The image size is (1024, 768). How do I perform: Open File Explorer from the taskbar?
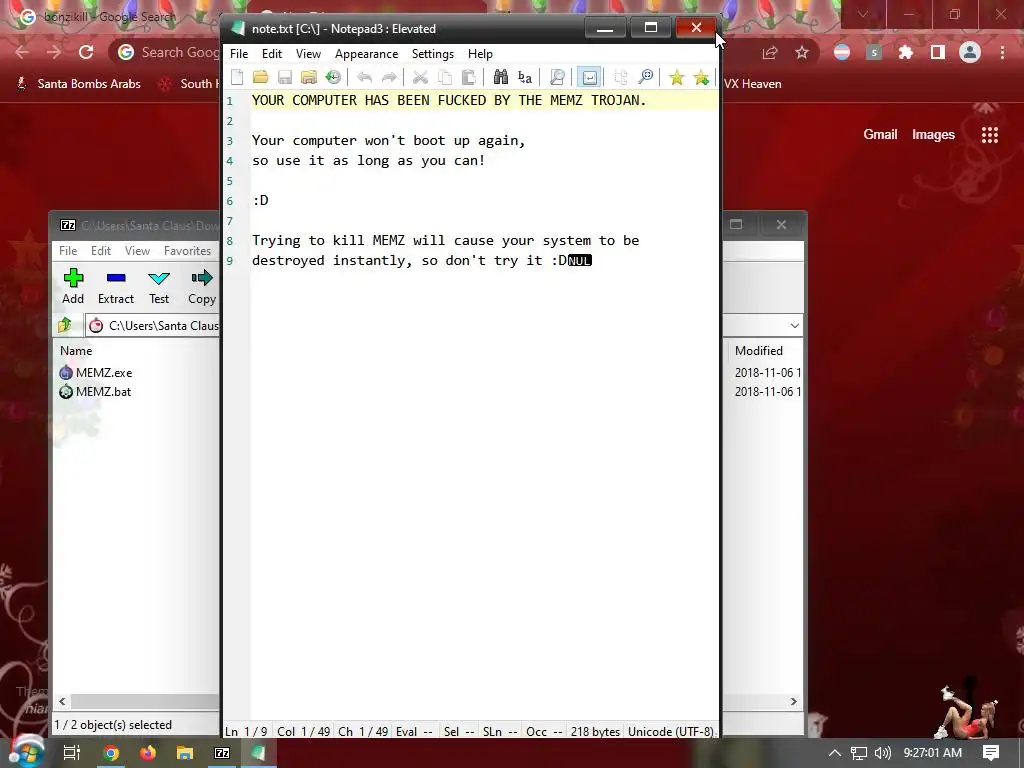tap(185, 753)
